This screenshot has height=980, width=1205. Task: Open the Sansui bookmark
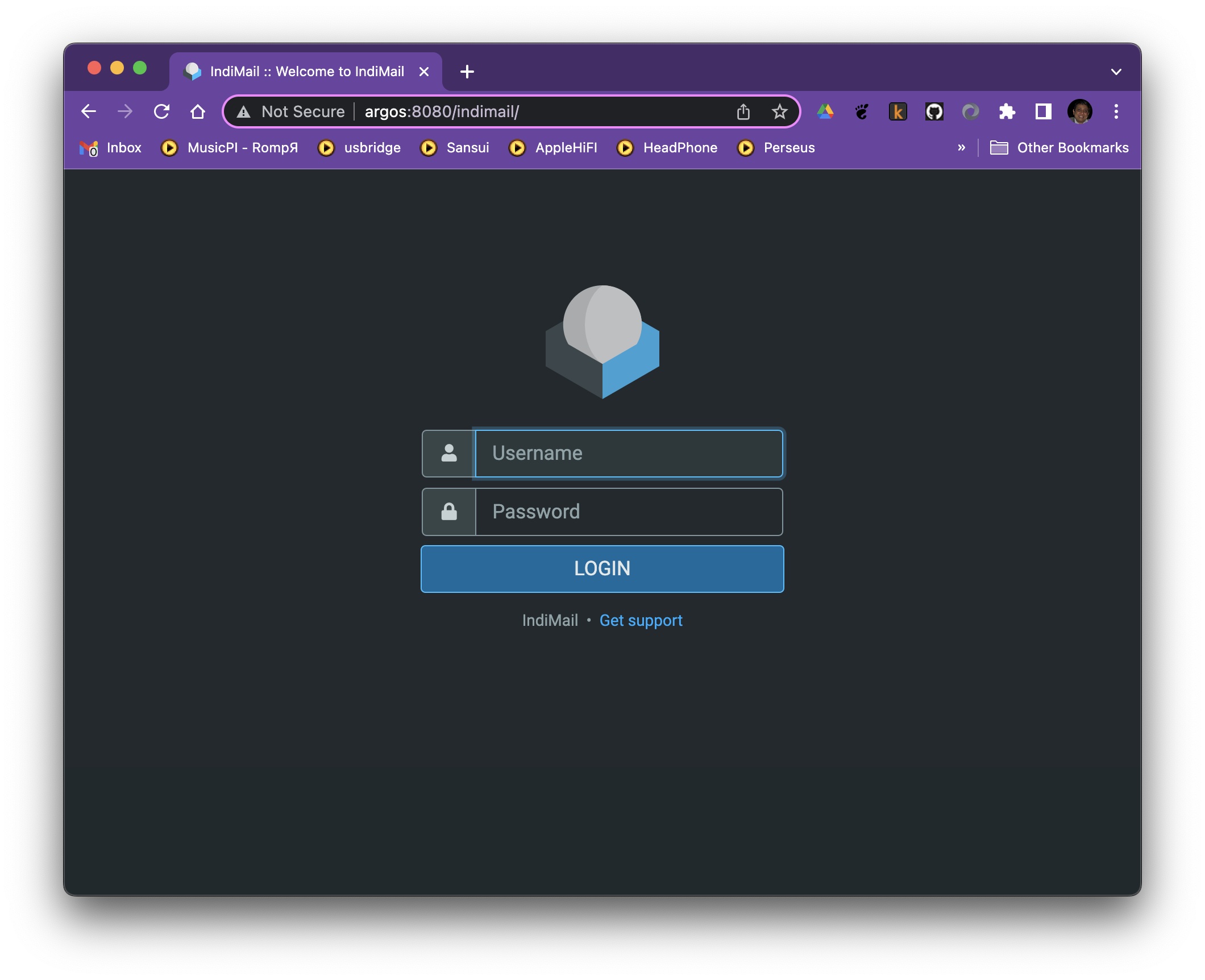(x=455, y=148)
